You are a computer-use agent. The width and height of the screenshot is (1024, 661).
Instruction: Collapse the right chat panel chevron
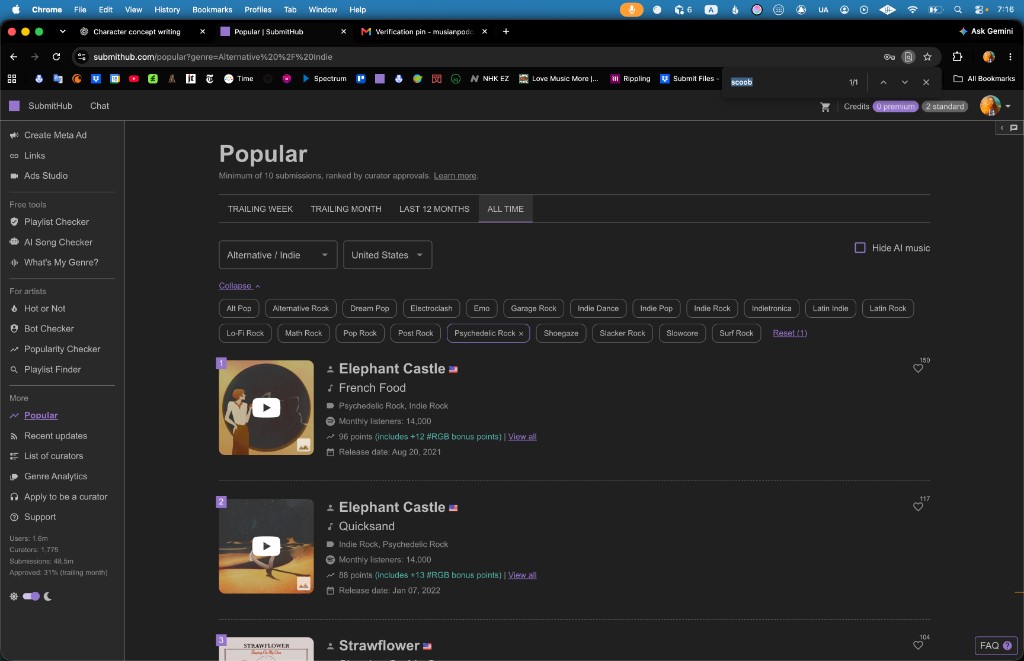coord(1002,128)
